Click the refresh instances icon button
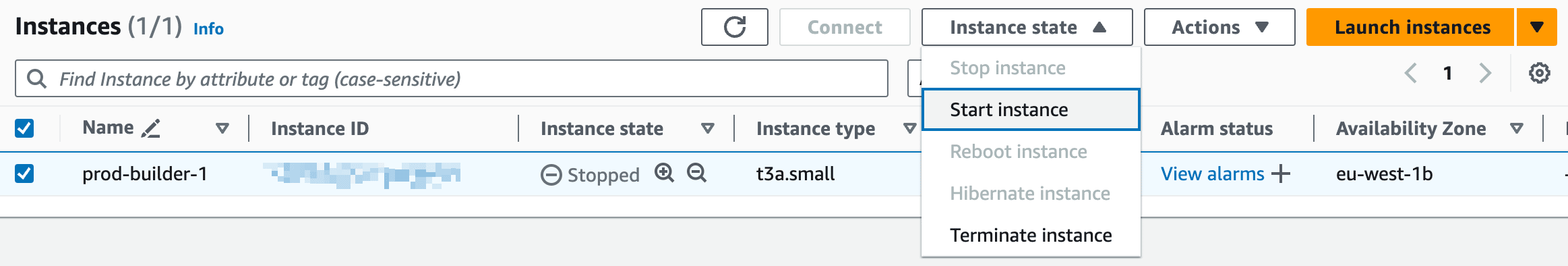Image resolution: width=1568 pixels, height=266 pixels. tap(734, 27)
